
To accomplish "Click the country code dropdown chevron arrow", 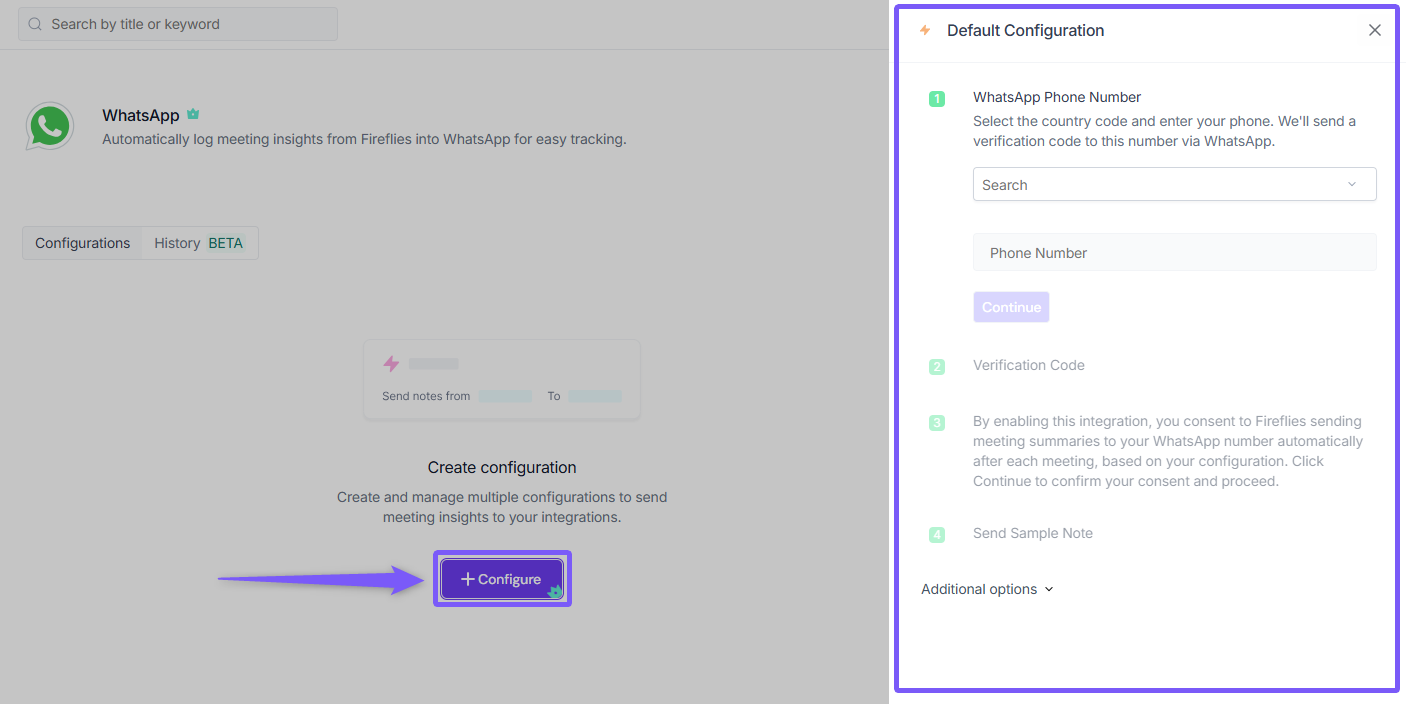I will (1352, 185).
